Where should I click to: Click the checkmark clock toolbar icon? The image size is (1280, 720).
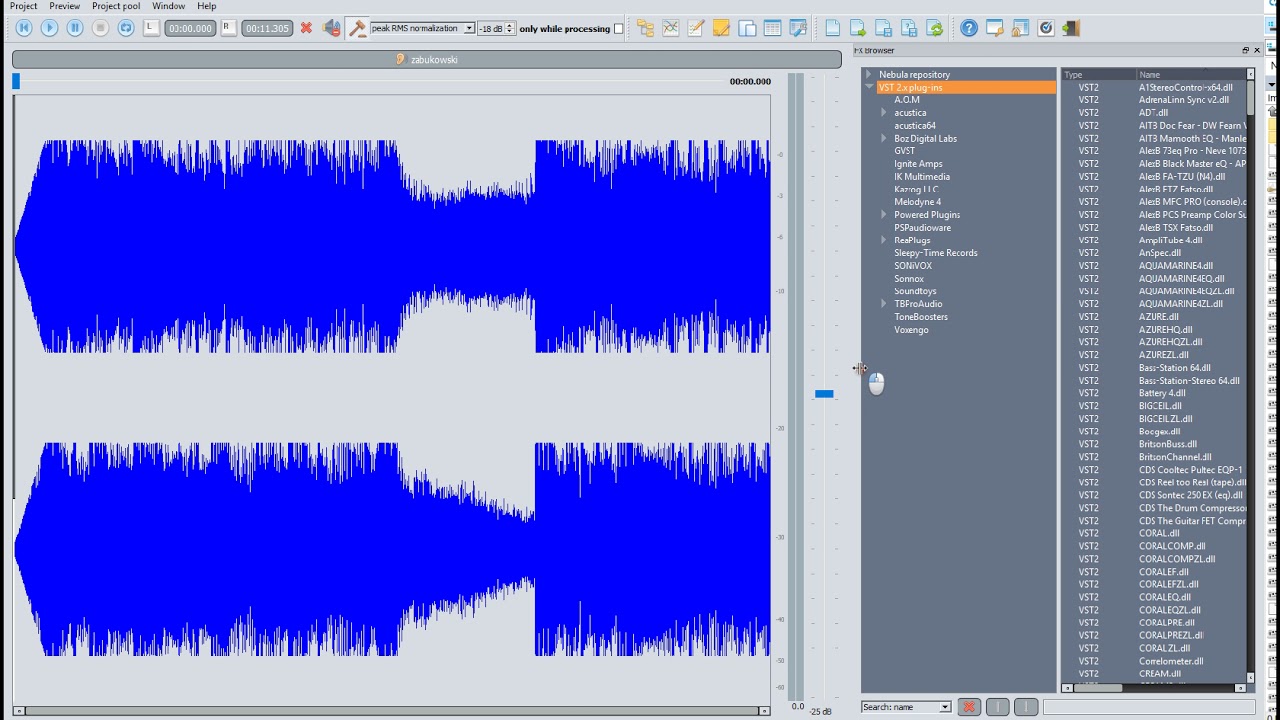tap(1046, 28)
